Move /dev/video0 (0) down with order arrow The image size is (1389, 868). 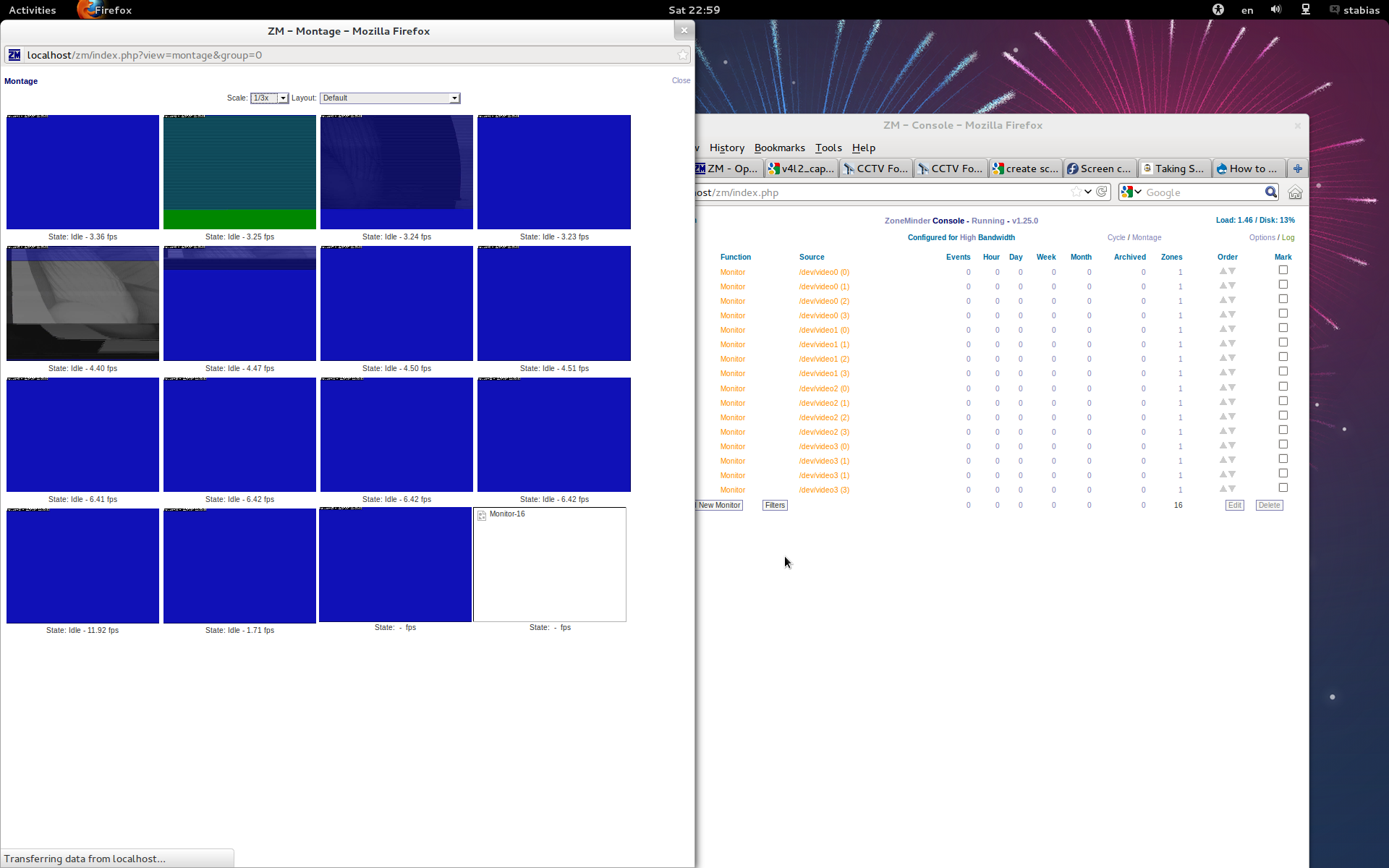(1232, 271)
